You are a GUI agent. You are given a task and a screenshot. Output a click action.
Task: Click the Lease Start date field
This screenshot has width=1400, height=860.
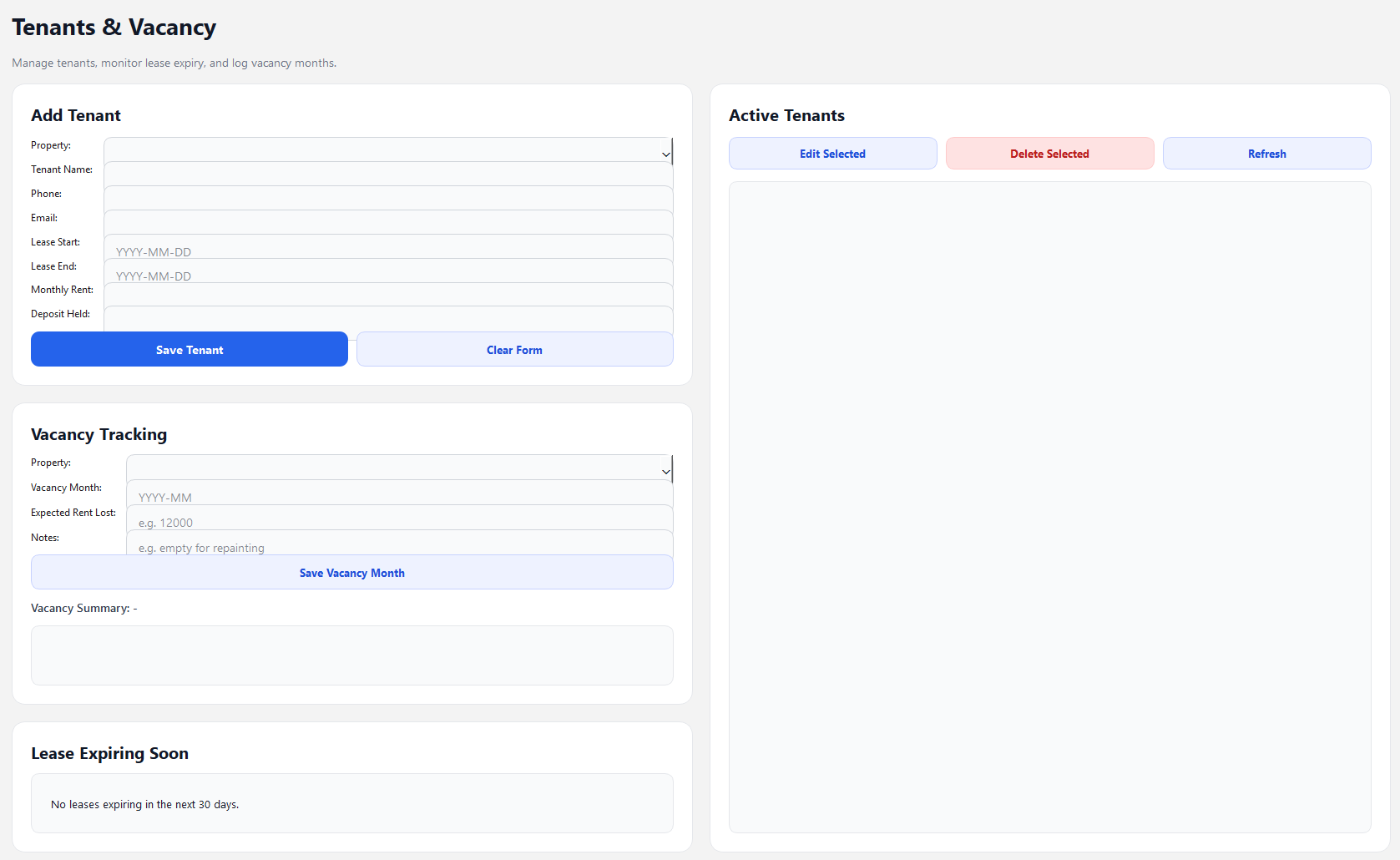pos(388,246)
